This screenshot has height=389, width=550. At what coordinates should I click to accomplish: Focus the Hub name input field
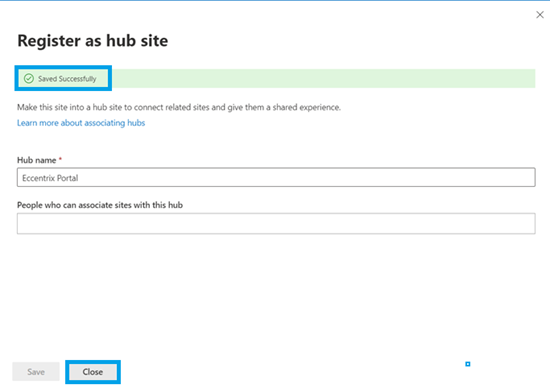(x=276, y=177)
